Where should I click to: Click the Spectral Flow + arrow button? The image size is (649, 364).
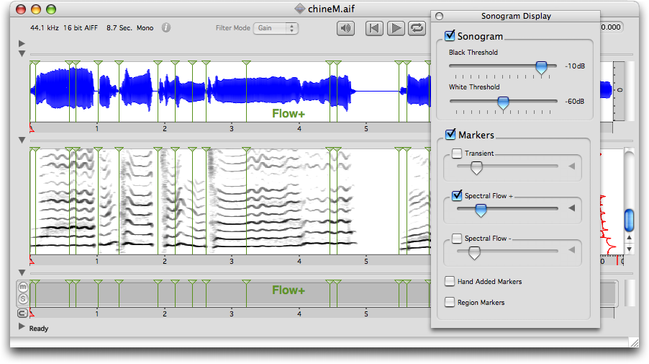pos(572,208)
